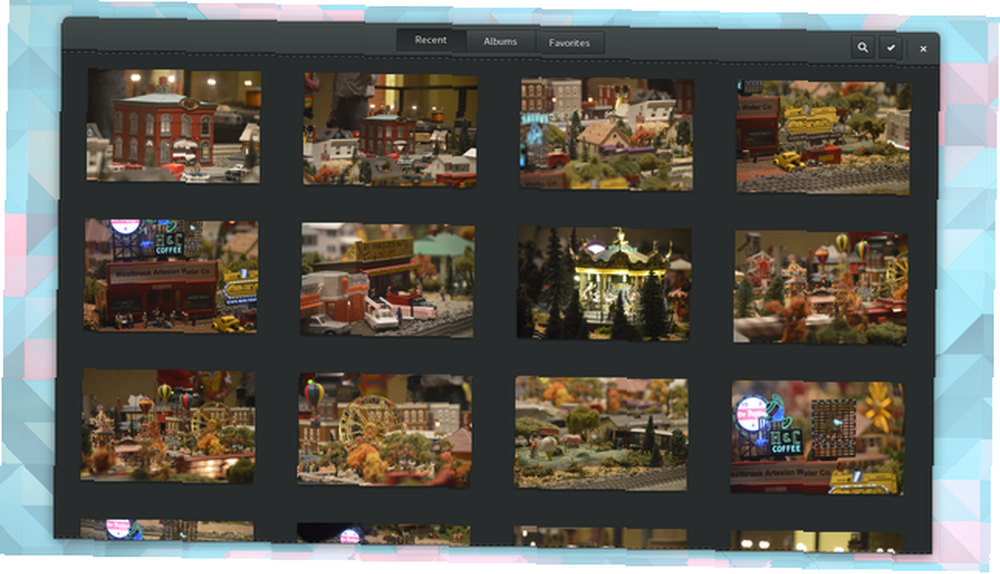Open the large Ferris wheel photo

tap(385, 430)
